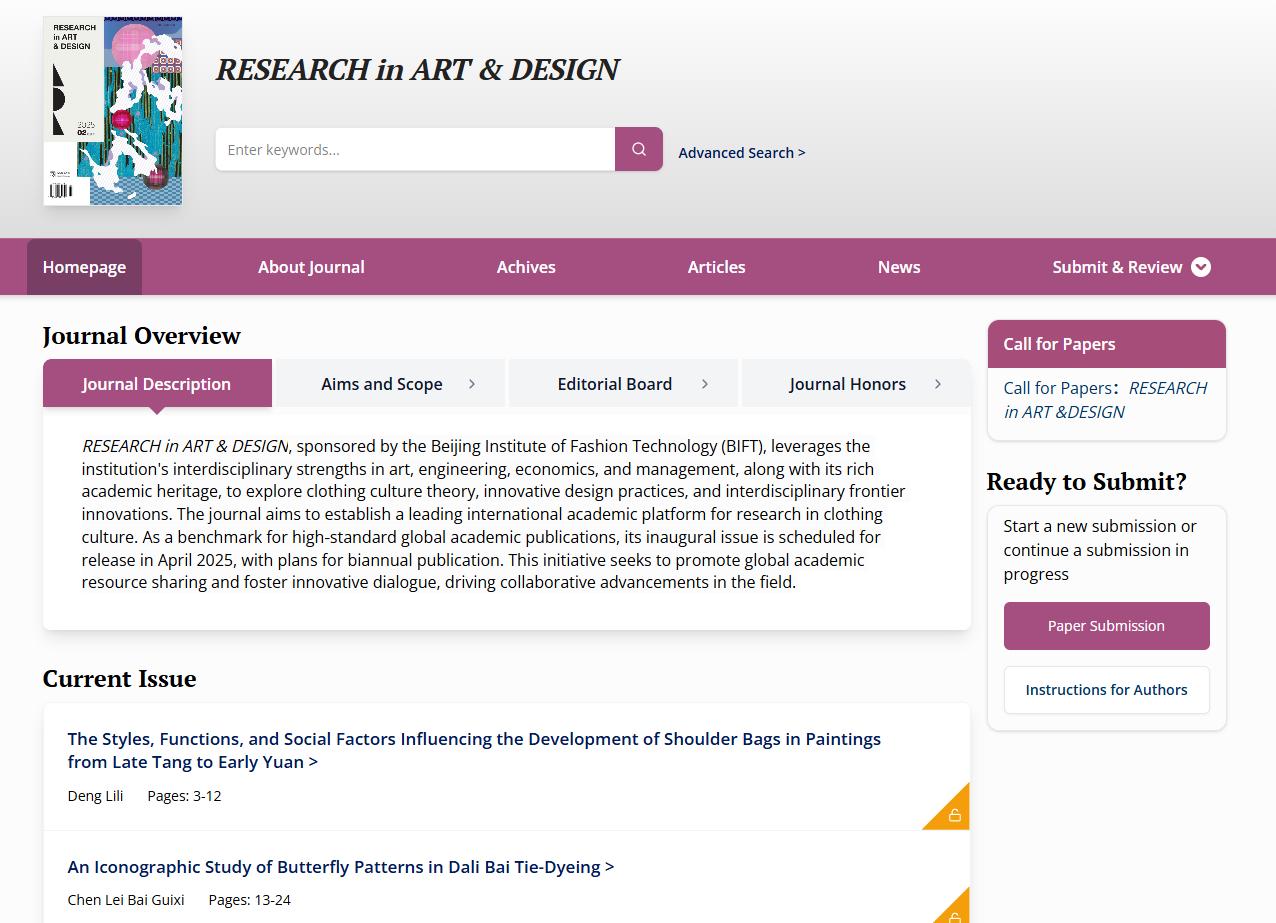Viewport: 1276px width, 923px height.
Task: Select the Journal Description tab
Action: point(157,384)
